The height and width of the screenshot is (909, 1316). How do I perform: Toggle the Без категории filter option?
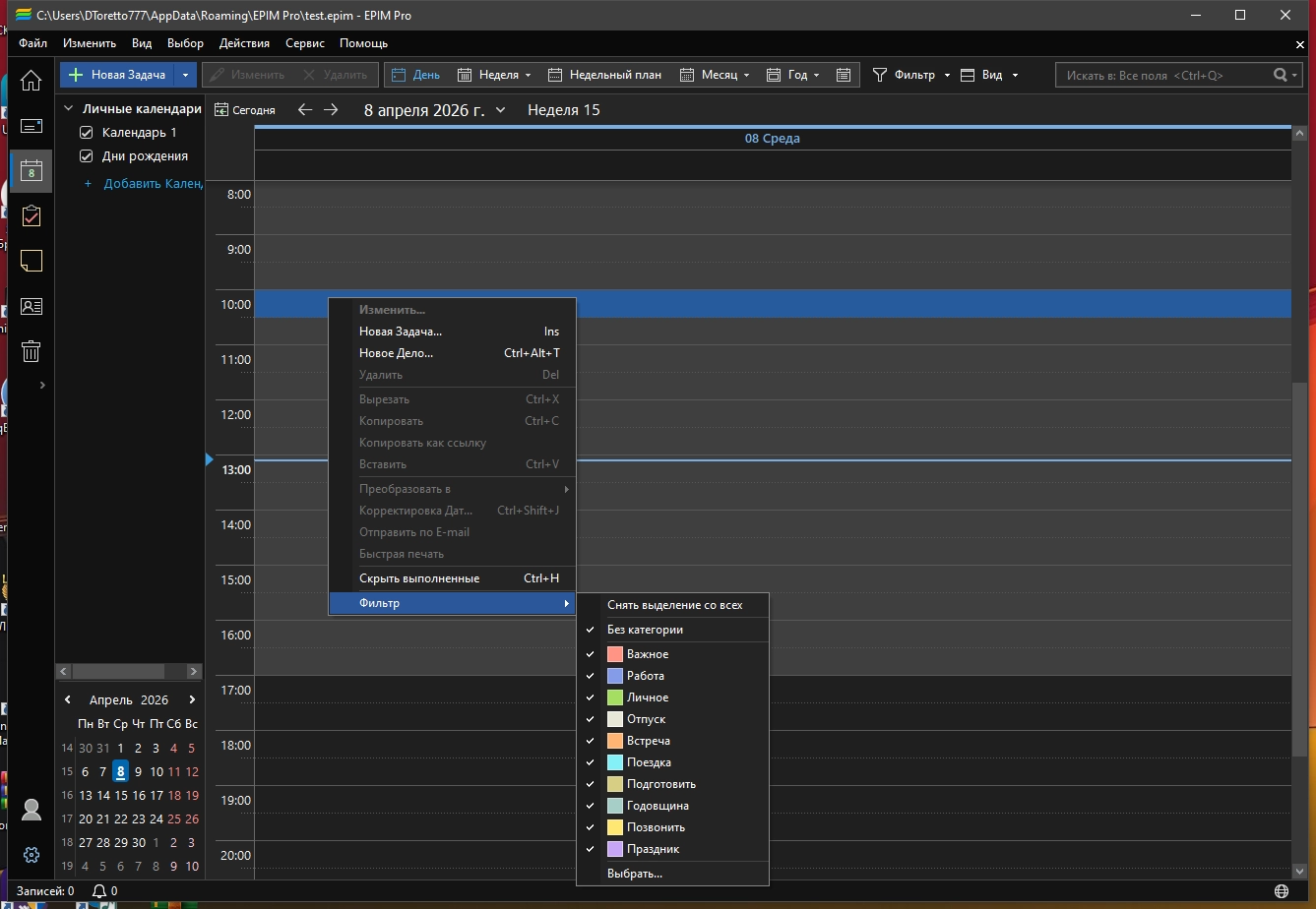click(645, 630)
